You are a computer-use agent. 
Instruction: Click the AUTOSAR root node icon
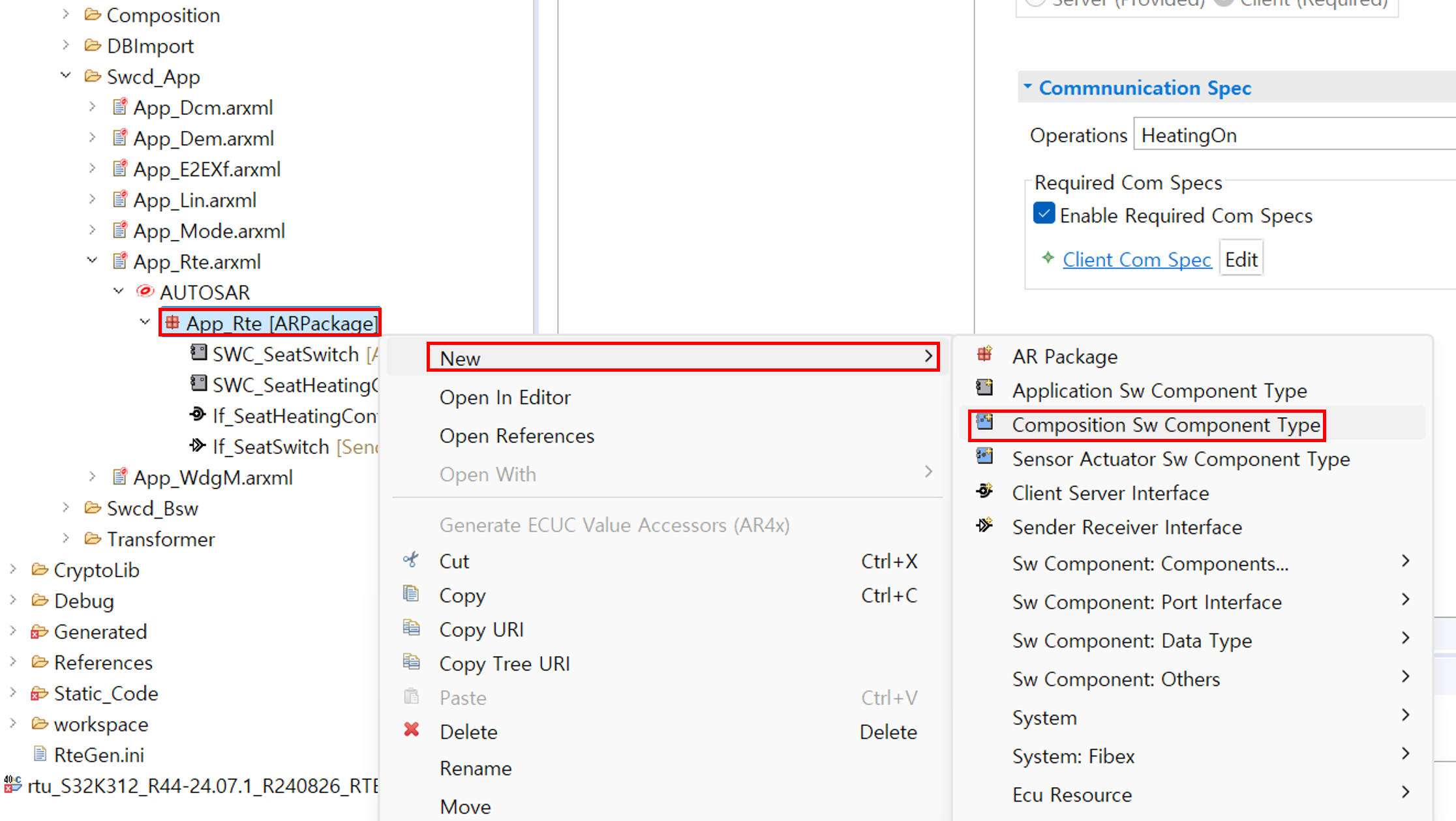click(145, 291)
